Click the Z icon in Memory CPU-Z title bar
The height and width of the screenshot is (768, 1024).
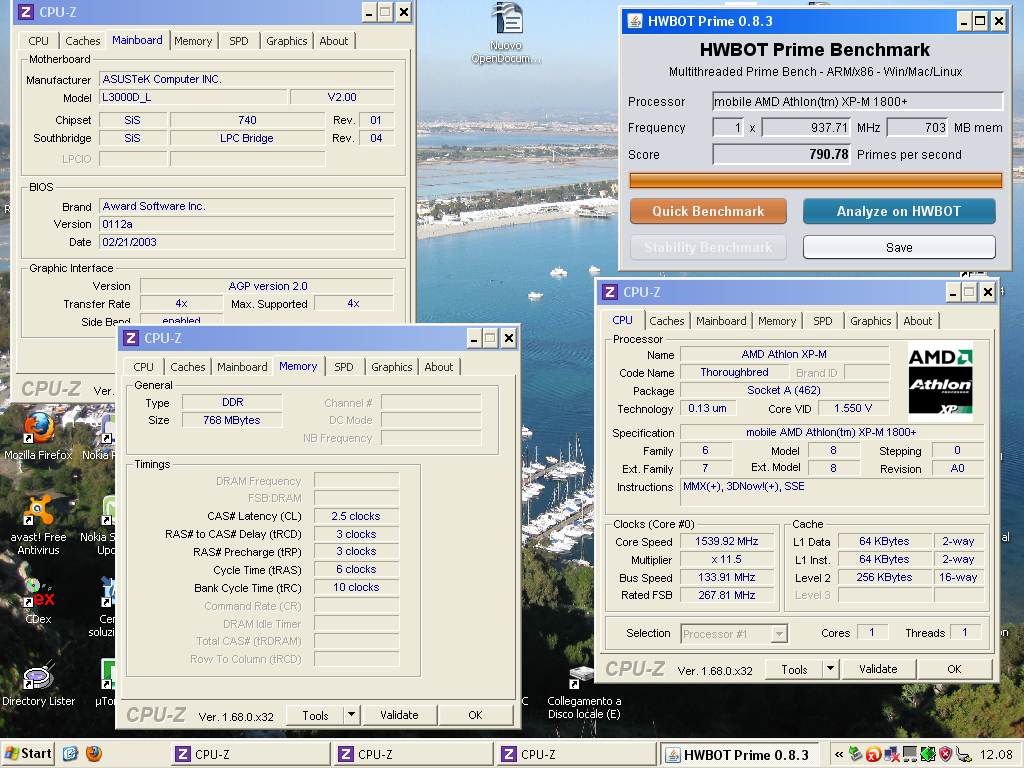pyautogui.click(x=131, y=338)
